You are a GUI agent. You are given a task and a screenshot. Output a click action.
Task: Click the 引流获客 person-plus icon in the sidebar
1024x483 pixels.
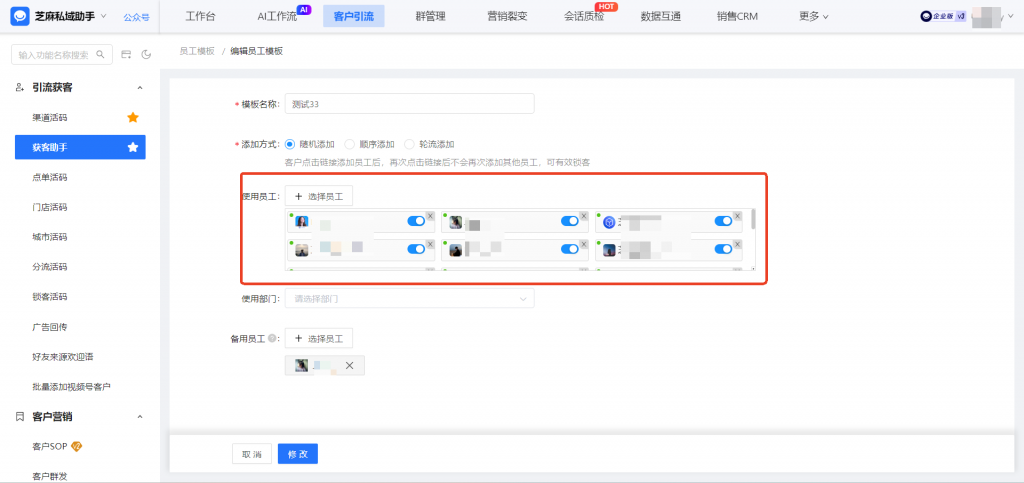click(x=20, y=87)
